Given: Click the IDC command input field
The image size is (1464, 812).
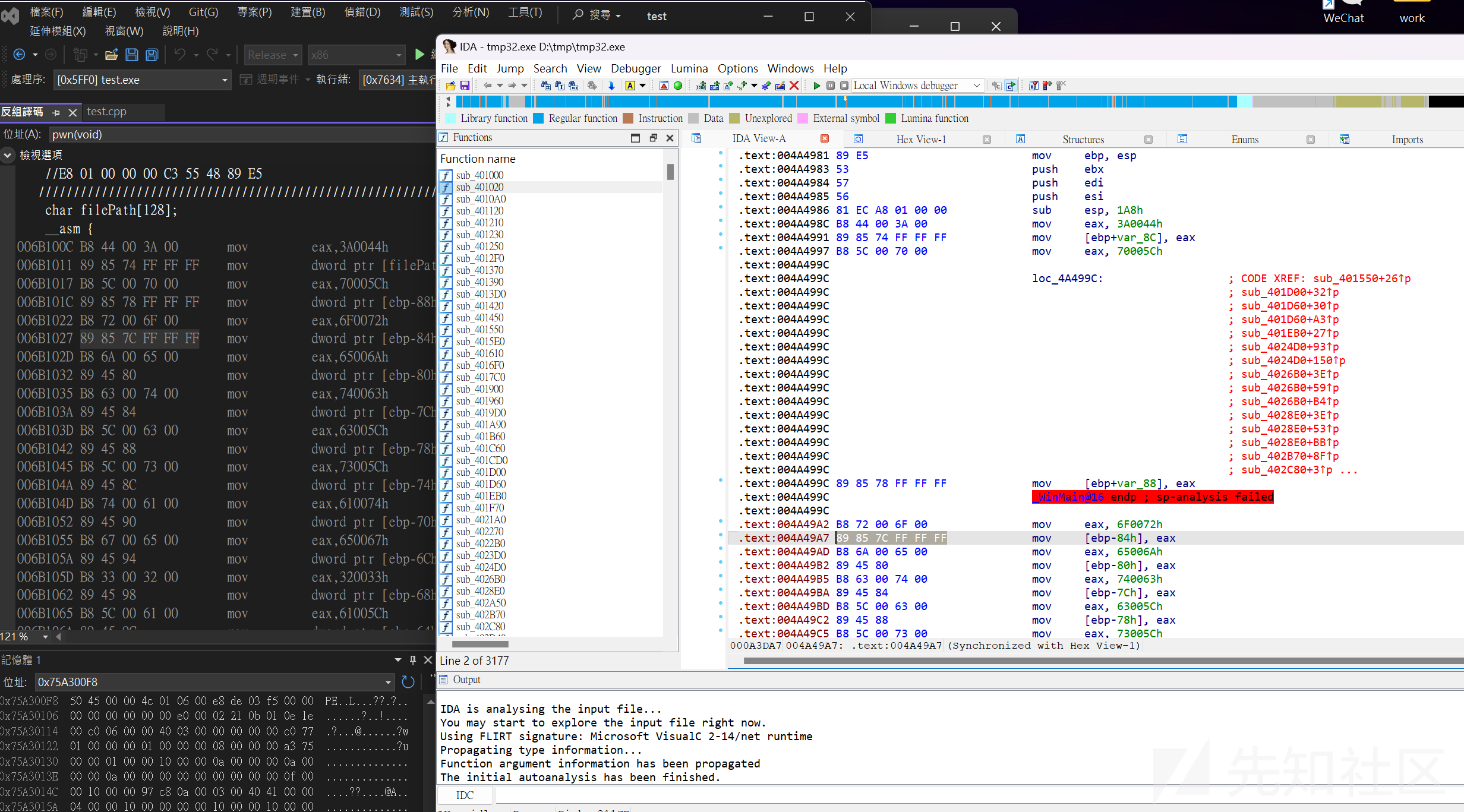Looking at the screenshot, I should point(979,795).
